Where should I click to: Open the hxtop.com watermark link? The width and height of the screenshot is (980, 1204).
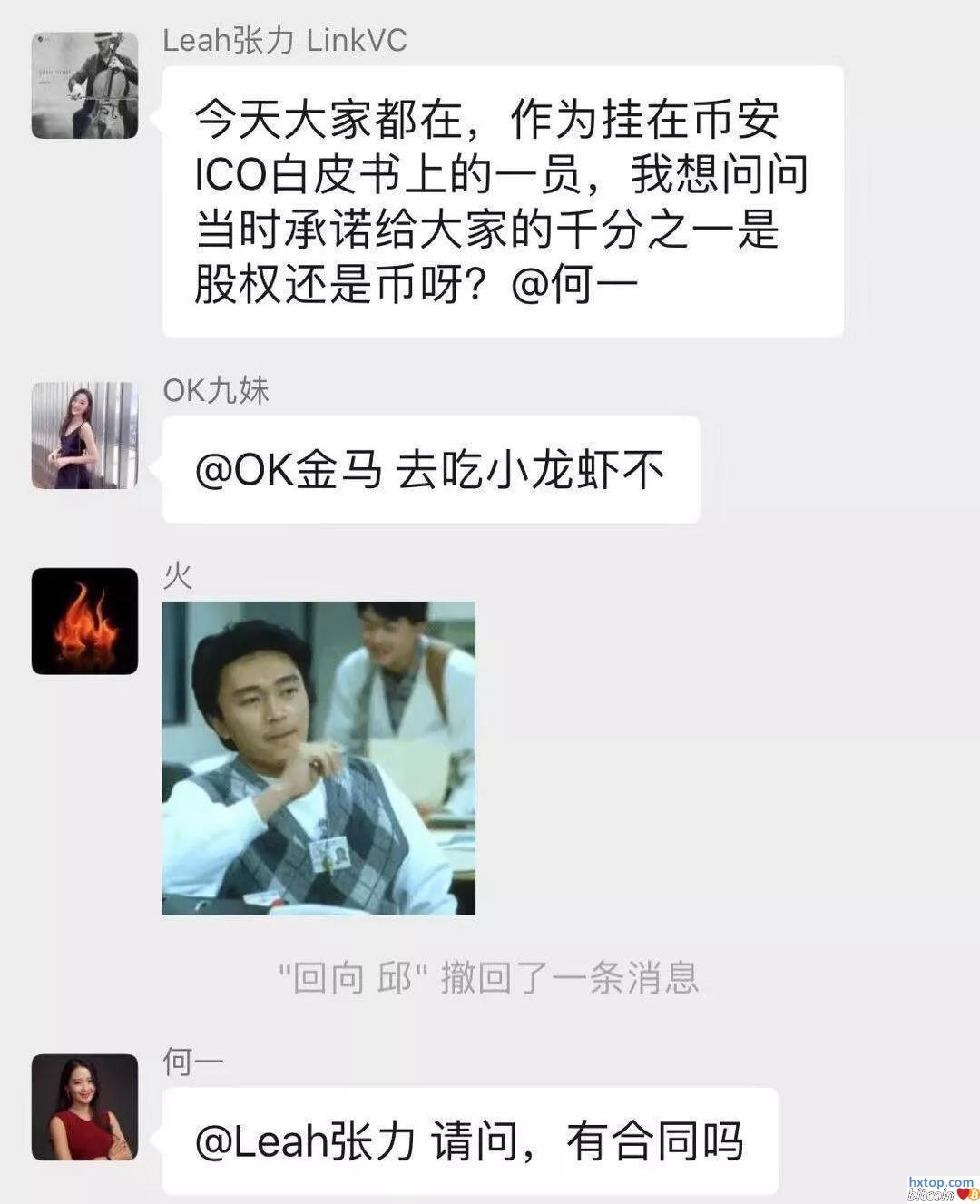tap(941, 1182)
